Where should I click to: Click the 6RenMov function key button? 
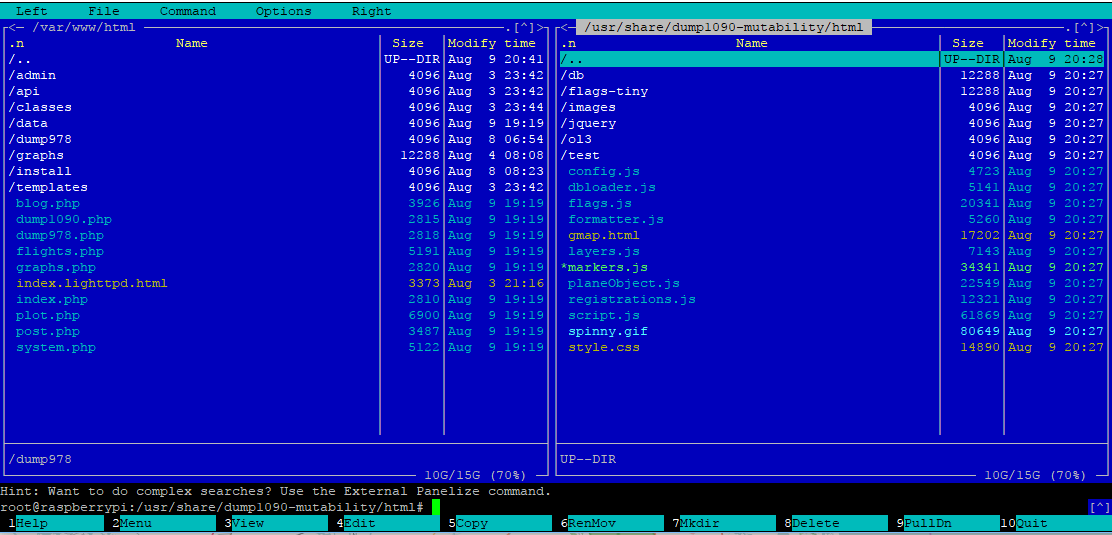click(611, 523)
